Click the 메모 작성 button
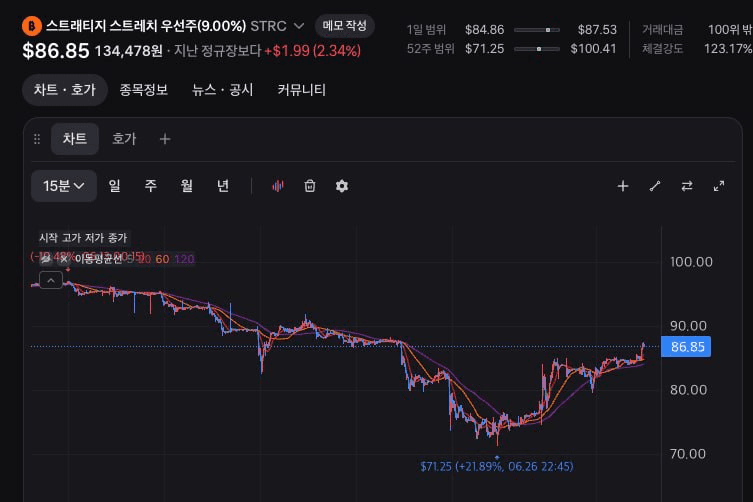 [344, 26]
